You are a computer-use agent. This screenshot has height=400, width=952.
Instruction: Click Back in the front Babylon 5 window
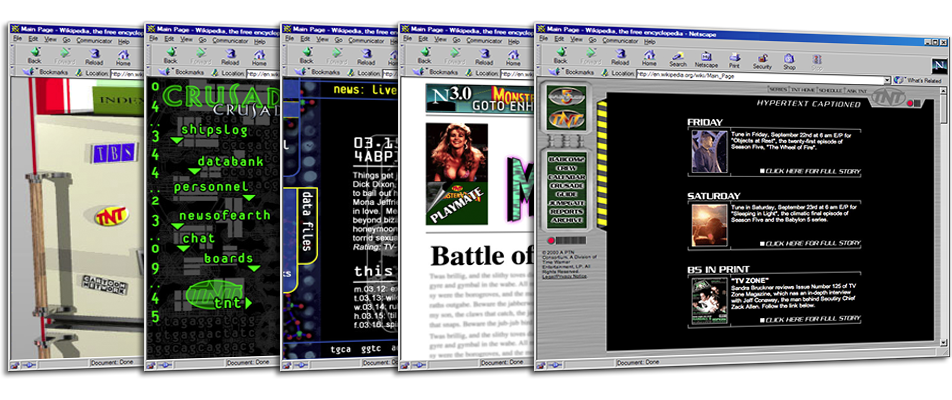click(560, 56)
